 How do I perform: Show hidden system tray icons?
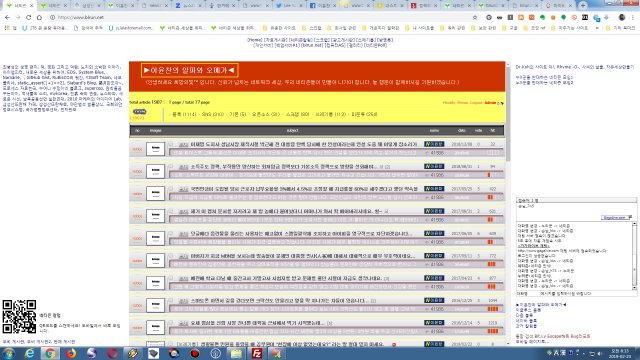click(549, 352)
